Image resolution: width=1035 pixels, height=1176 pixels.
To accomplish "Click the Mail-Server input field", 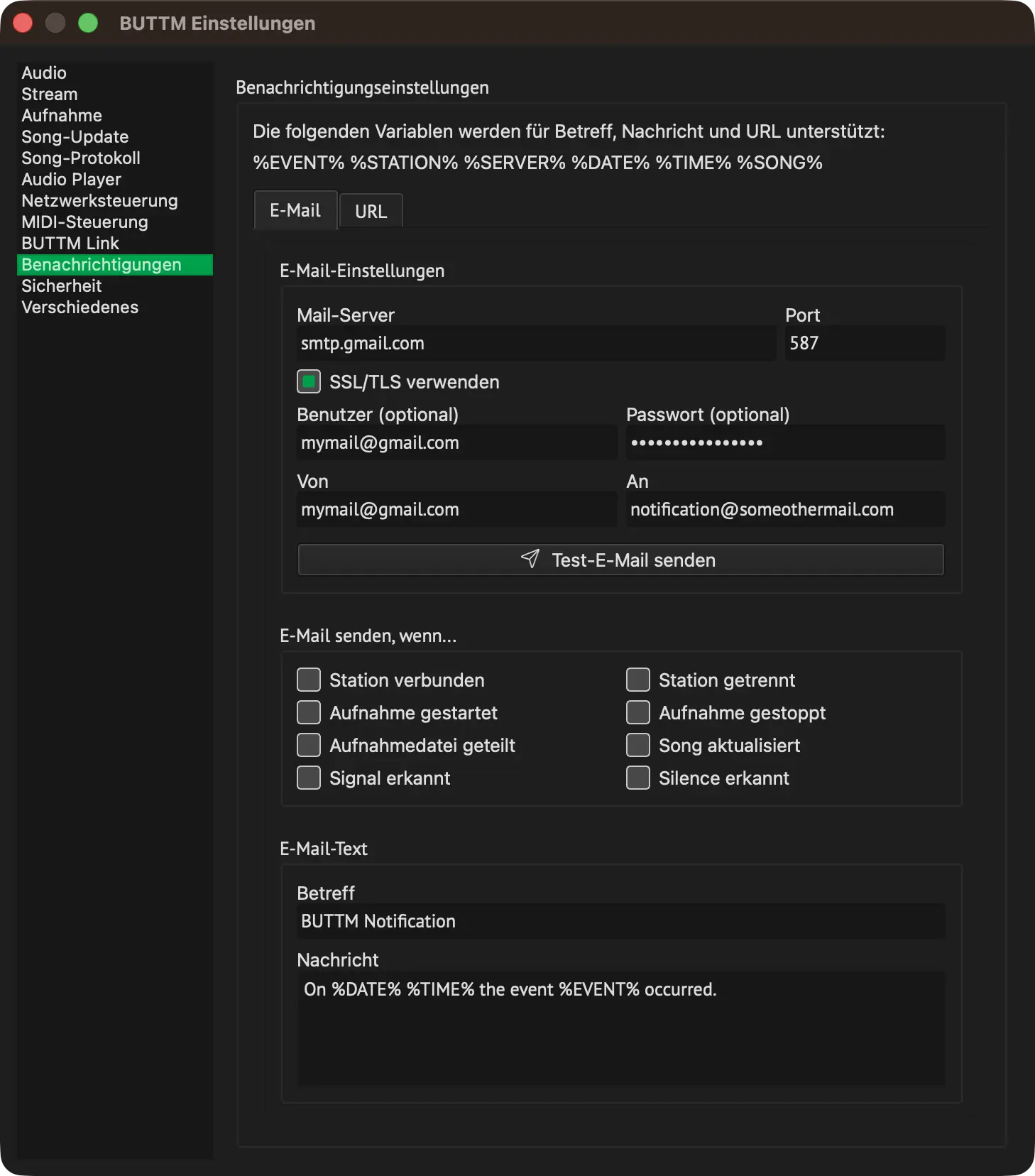I will (x=536, y=343).
